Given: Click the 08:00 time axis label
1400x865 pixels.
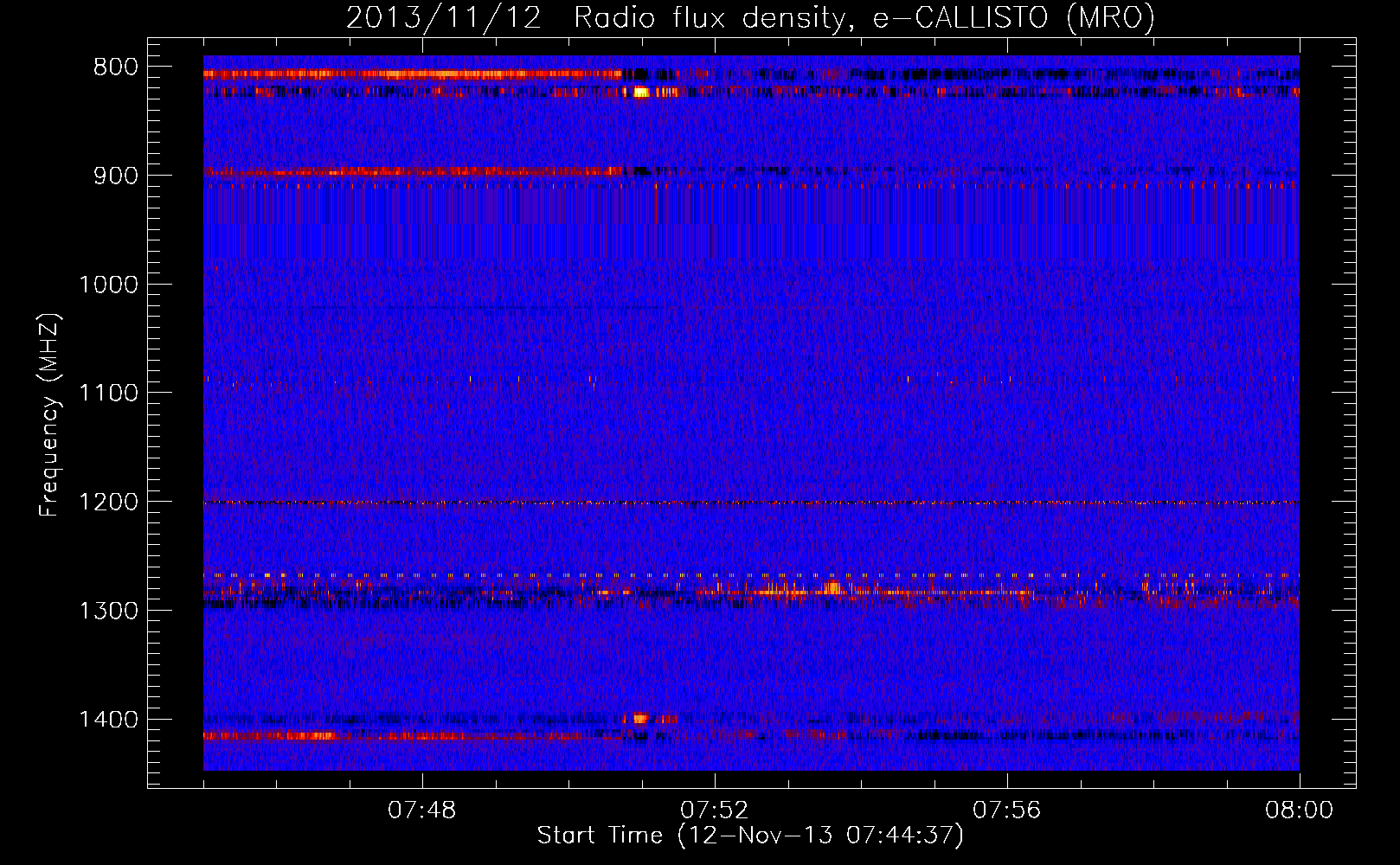Looking at the screenshot, I should point(1299,811).
